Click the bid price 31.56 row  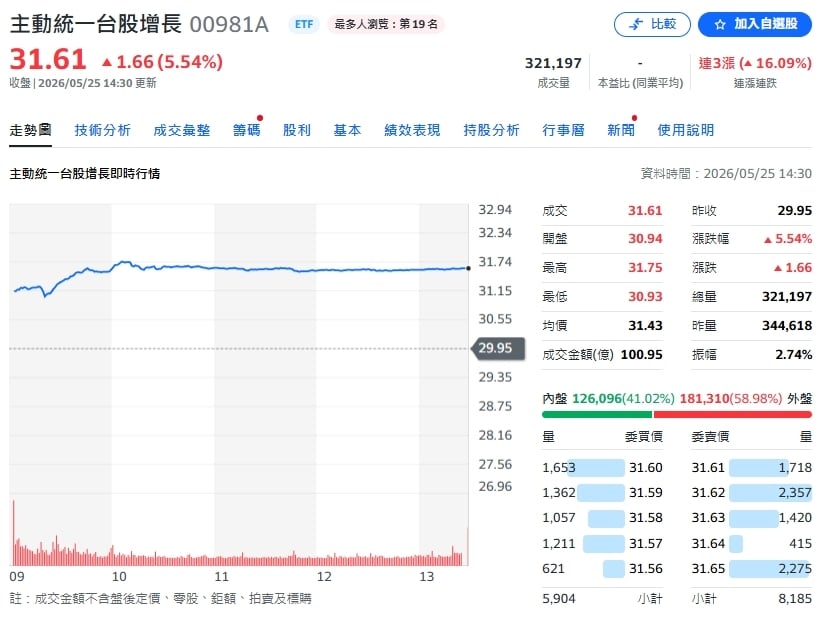pos(602,569)
